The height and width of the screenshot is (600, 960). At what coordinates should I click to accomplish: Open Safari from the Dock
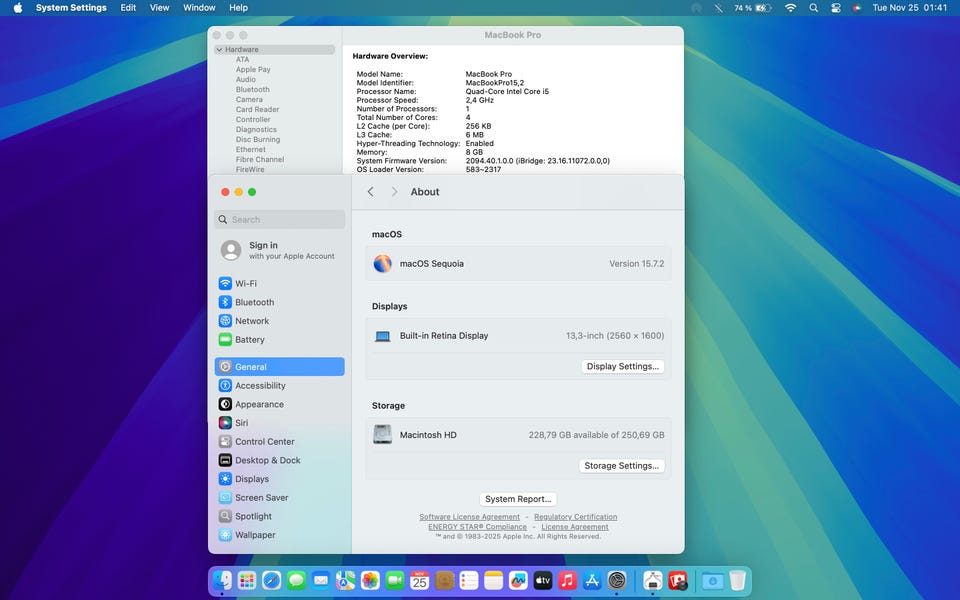[271, 581]
